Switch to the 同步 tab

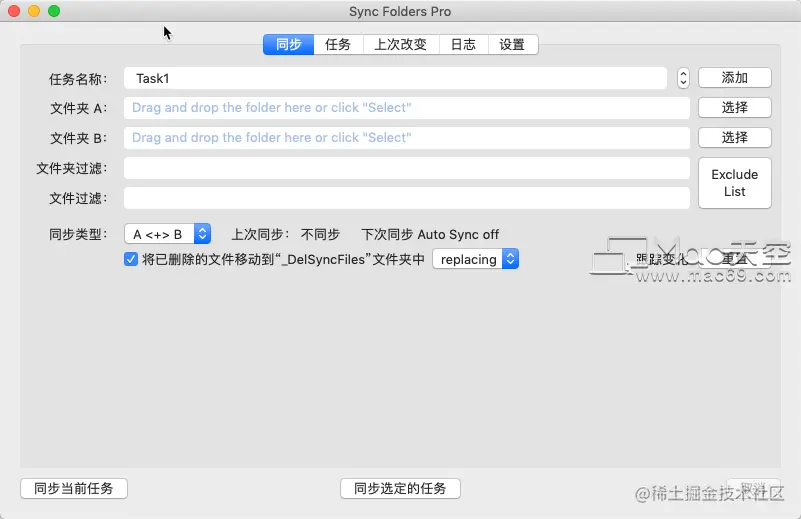[288, 44]
